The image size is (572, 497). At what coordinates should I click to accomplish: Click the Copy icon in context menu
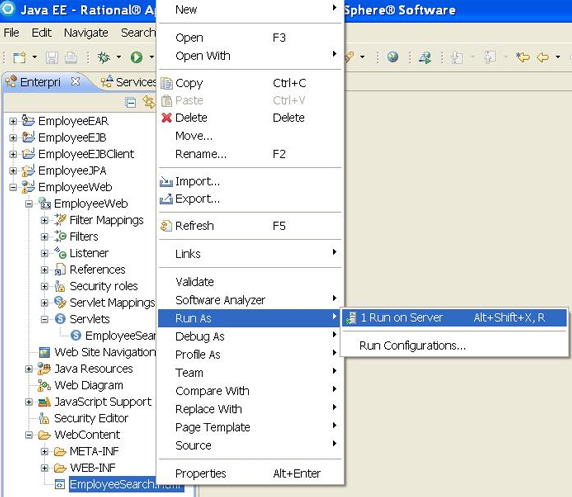(x=167, y=83)
